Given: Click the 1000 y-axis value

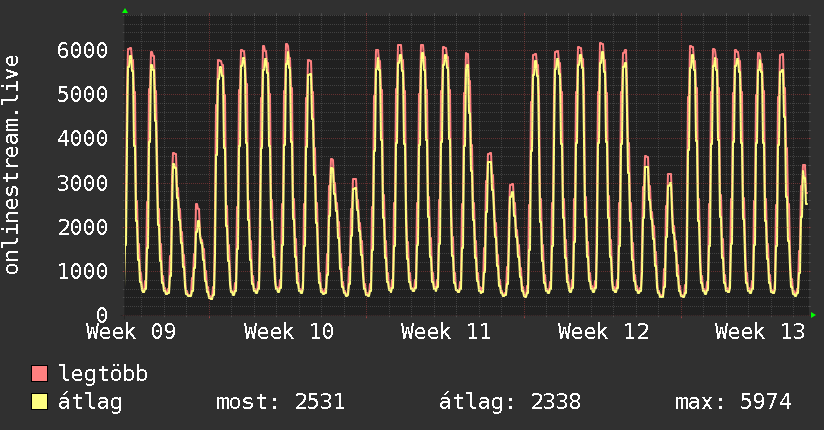Looking at the screenshot, I should click(83, 271).
